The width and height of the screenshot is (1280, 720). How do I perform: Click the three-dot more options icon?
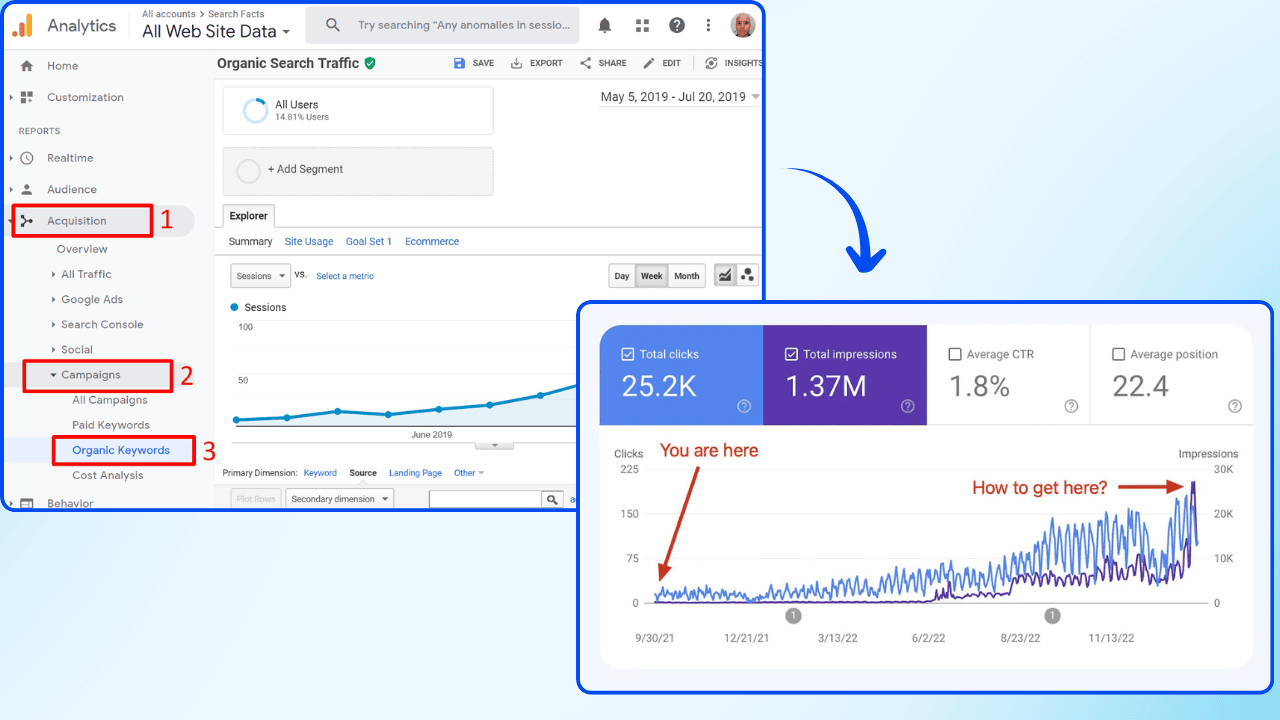pyautogui.click(x=709, y=25)
